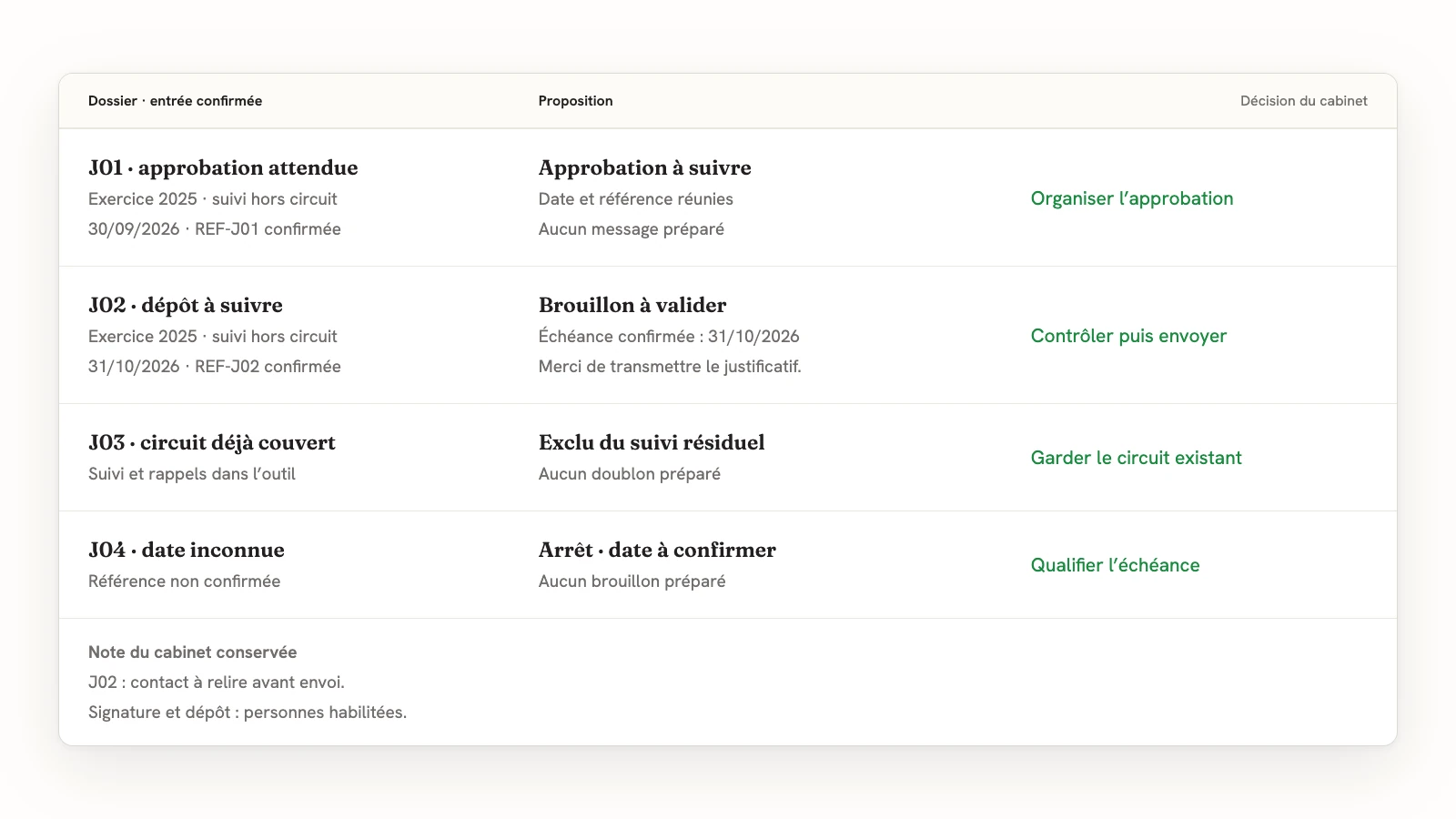
Task: Click 'Référence non confirmée' text
Action: coord(185,581)
